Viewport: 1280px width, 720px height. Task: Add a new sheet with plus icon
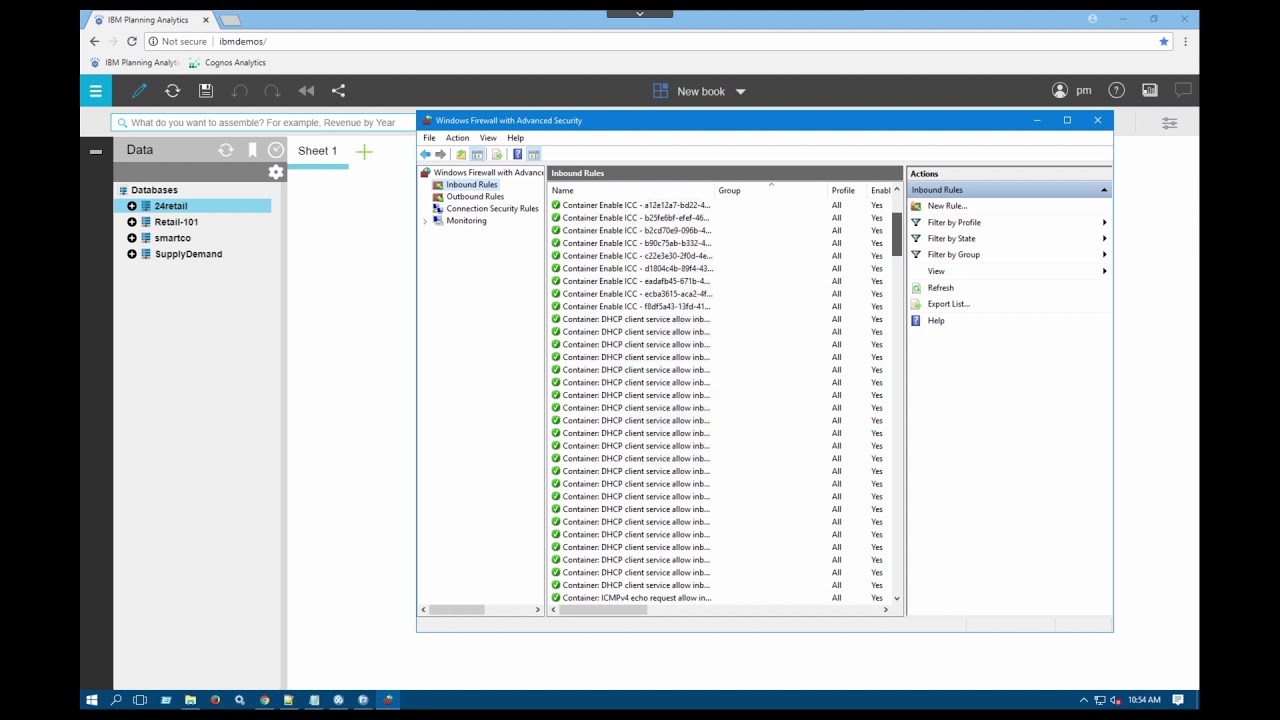364,152
